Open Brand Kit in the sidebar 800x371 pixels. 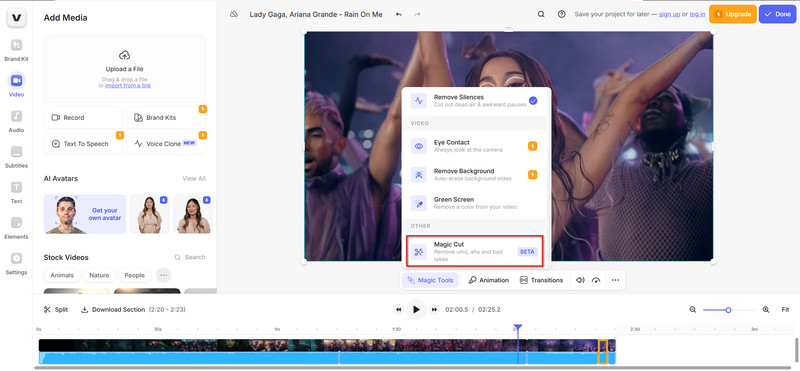(x=16, y=50)
